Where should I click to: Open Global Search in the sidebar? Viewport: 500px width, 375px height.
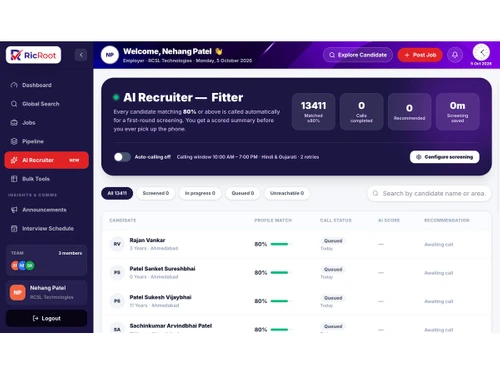coord(47,104)
